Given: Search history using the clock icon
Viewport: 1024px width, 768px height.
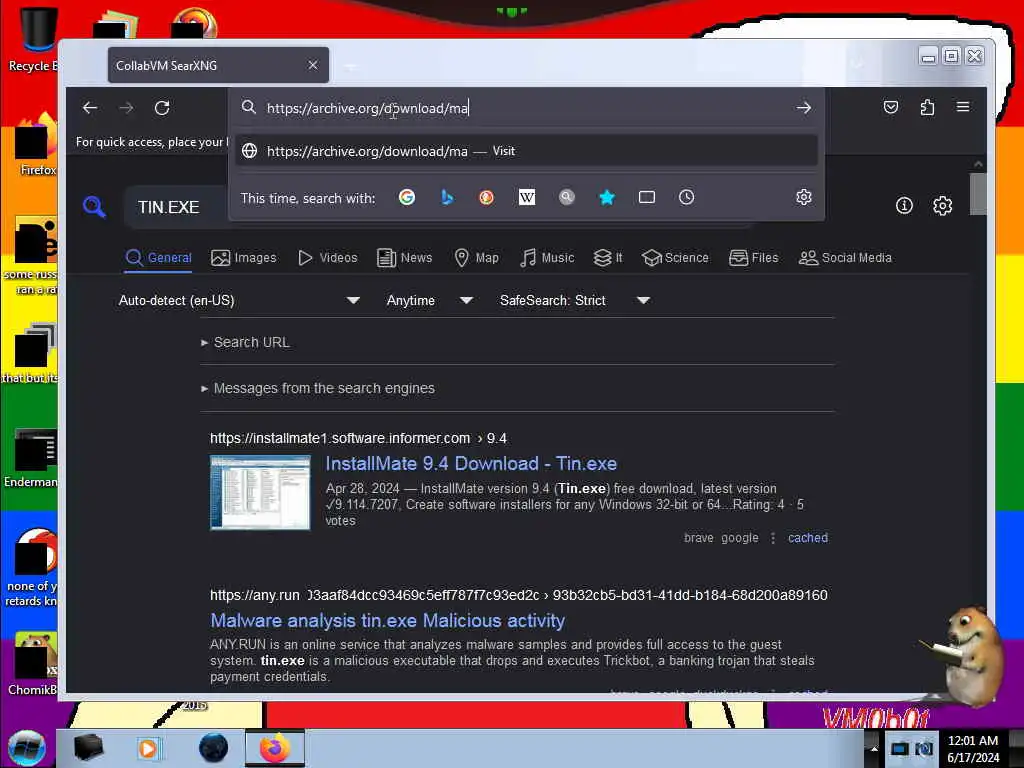Looking at the screenshot, I should click(686, 197).
